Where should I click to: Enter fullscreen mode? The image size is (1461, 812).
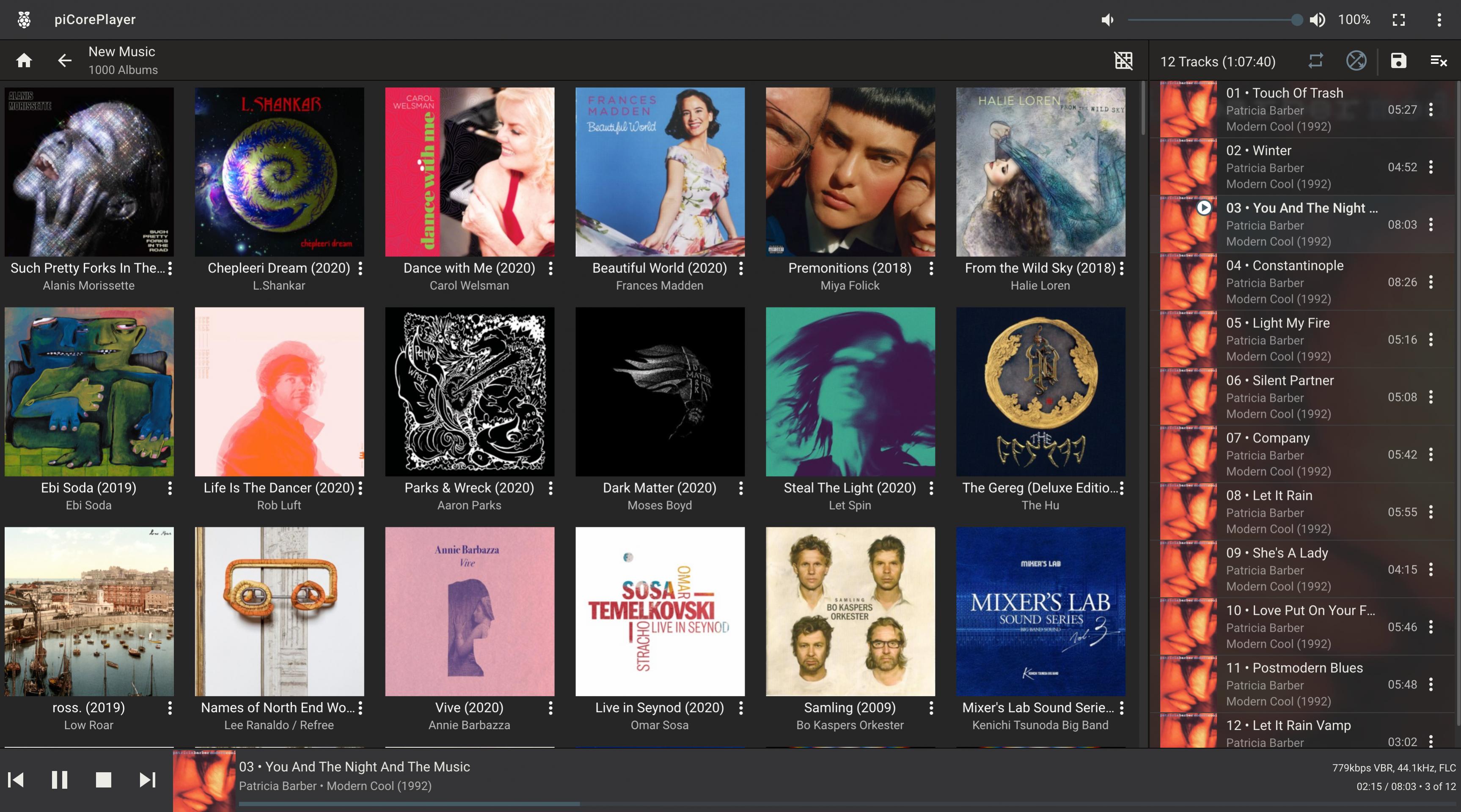(1399, 20)
